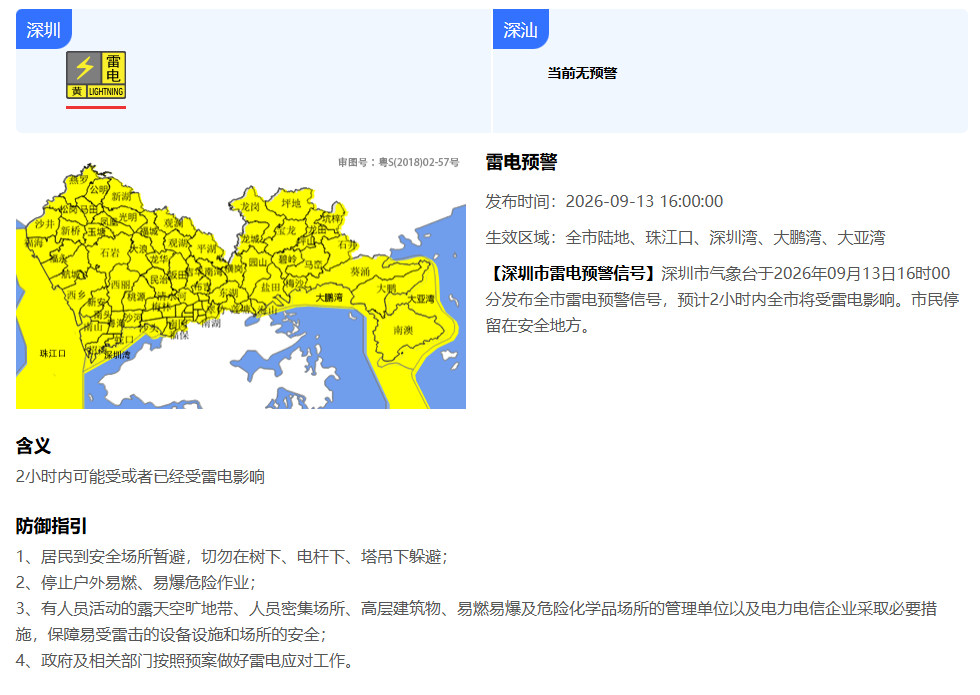
Task: Click the 西乡 district on the map
Action: point(76,295)
